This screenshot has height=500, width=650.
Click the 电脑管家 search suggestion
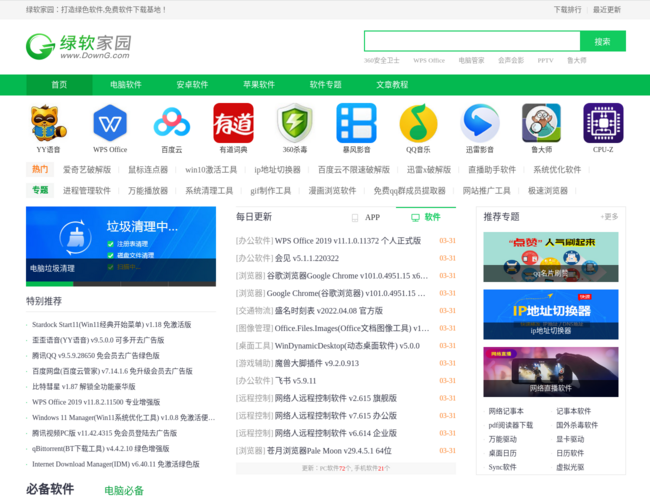(x=471, y=61)
